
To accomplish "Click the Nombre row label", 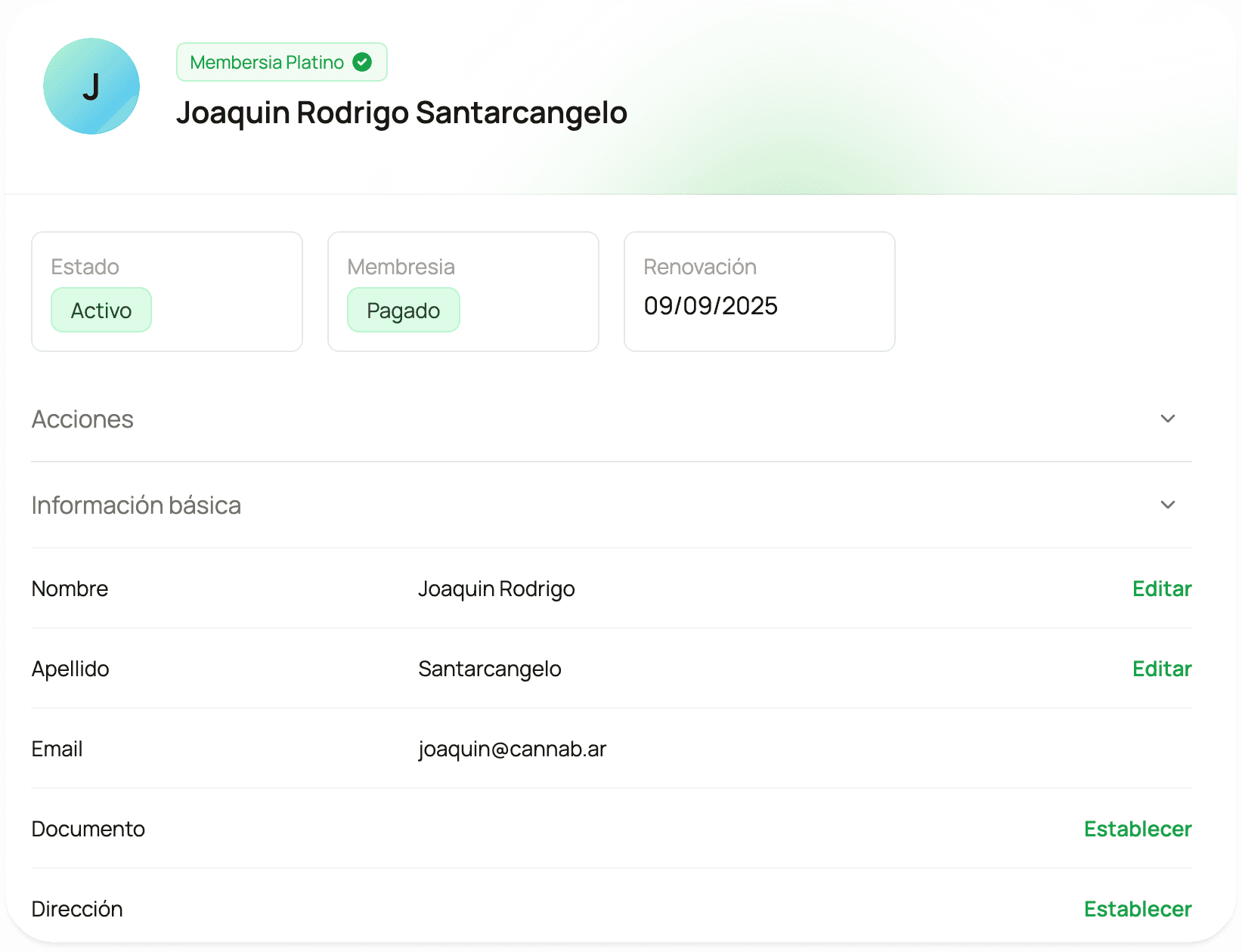I will point(70,589).
